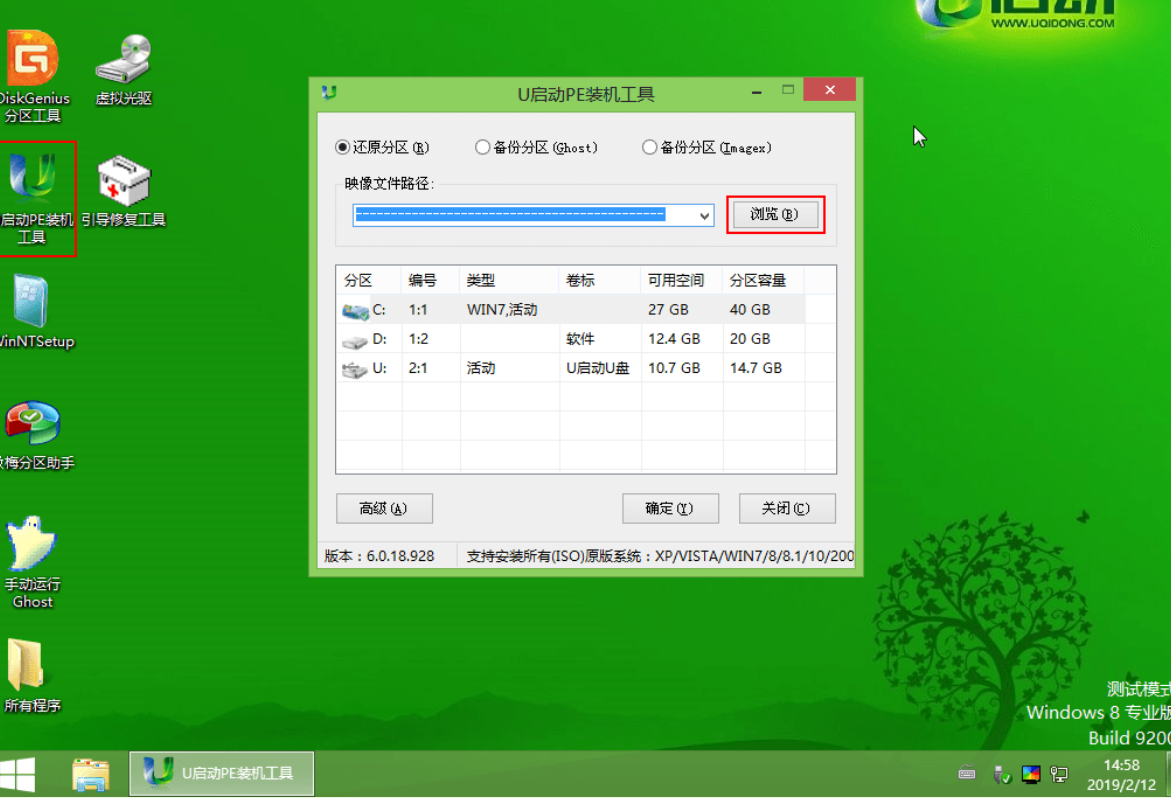Image resolution: width=1171 pixels, height=798 pixels.
Task: Click the U logo in dialog title bar
Action: [x=329, y=93]
